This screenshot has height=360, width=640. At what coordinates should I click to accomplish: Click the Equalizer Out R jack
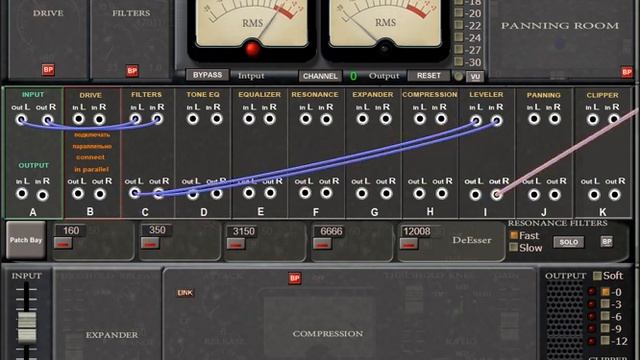[x=270, y=193]
